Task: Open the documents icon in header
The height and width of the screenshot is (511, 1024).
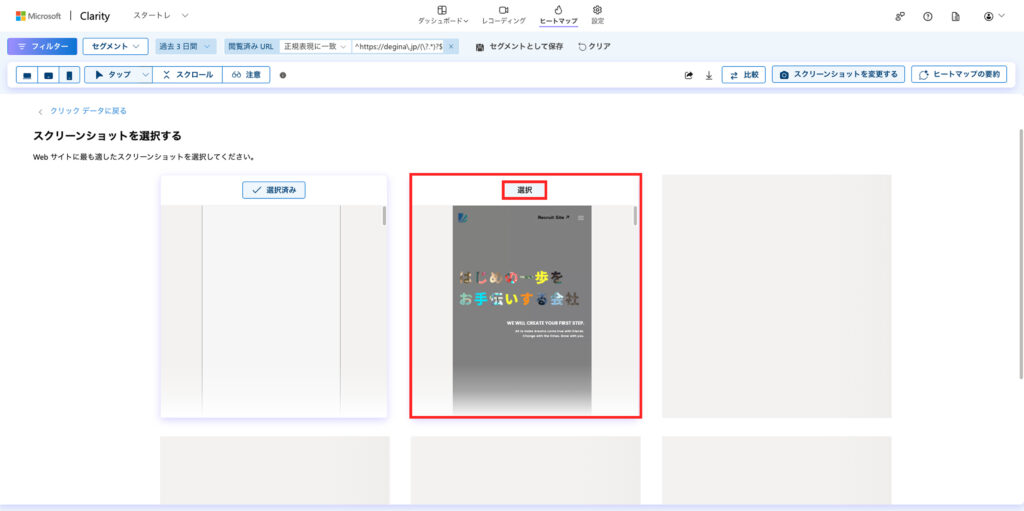Action: pyautogui.click(x=955, y=16)
